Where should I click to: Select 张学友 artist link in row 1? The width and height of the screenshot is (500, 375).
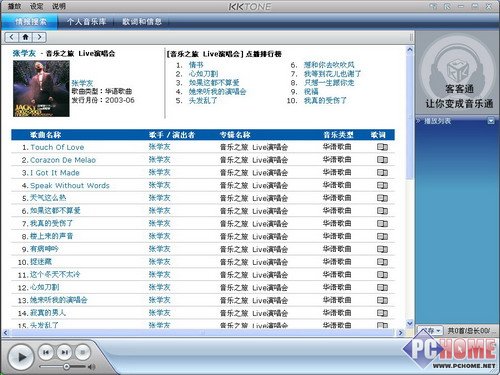tap(159, 147)
